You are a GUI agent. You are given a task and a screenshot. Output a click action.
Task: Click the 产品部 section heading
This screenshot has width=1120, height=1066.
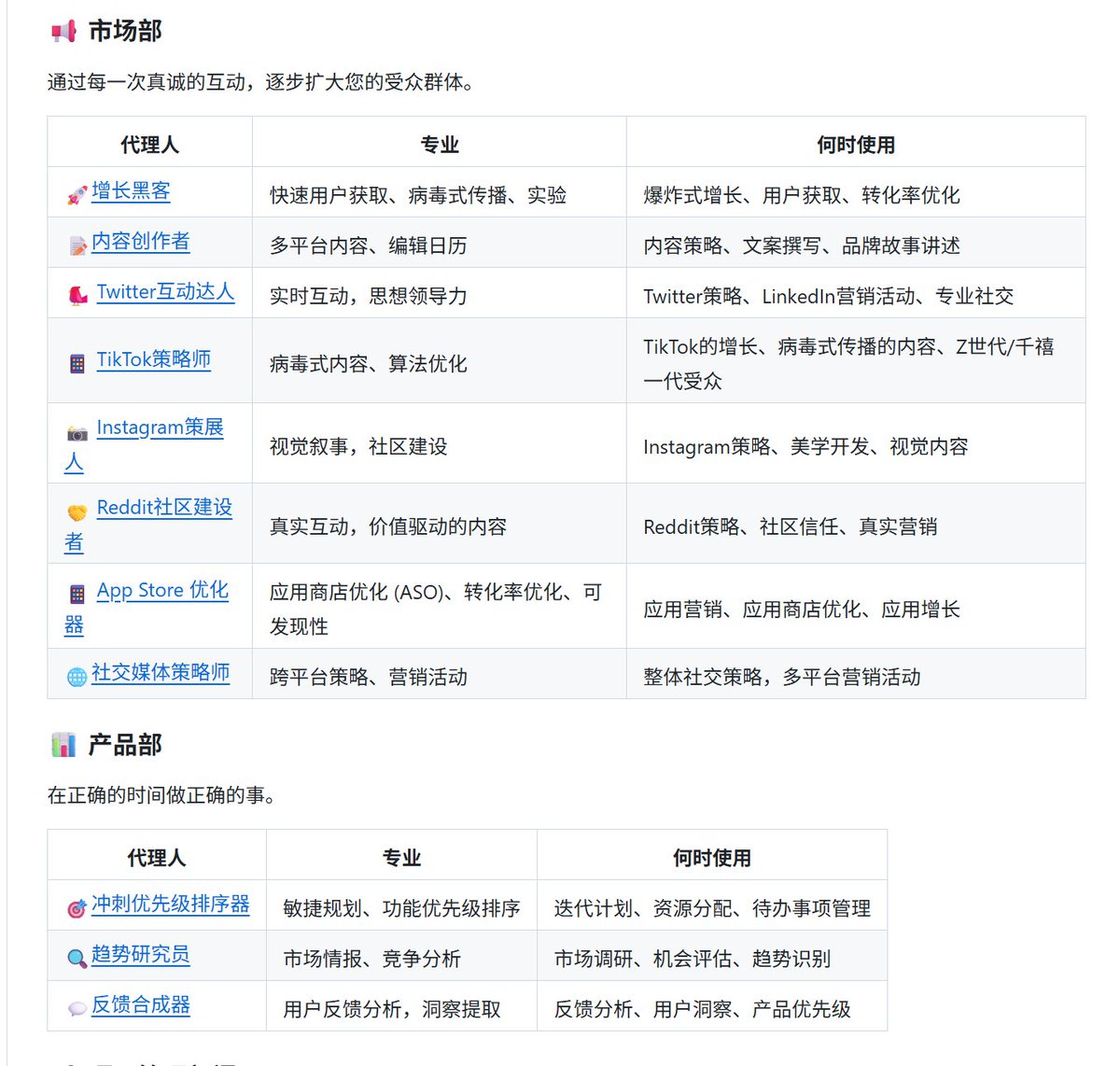tap(125, 745)
